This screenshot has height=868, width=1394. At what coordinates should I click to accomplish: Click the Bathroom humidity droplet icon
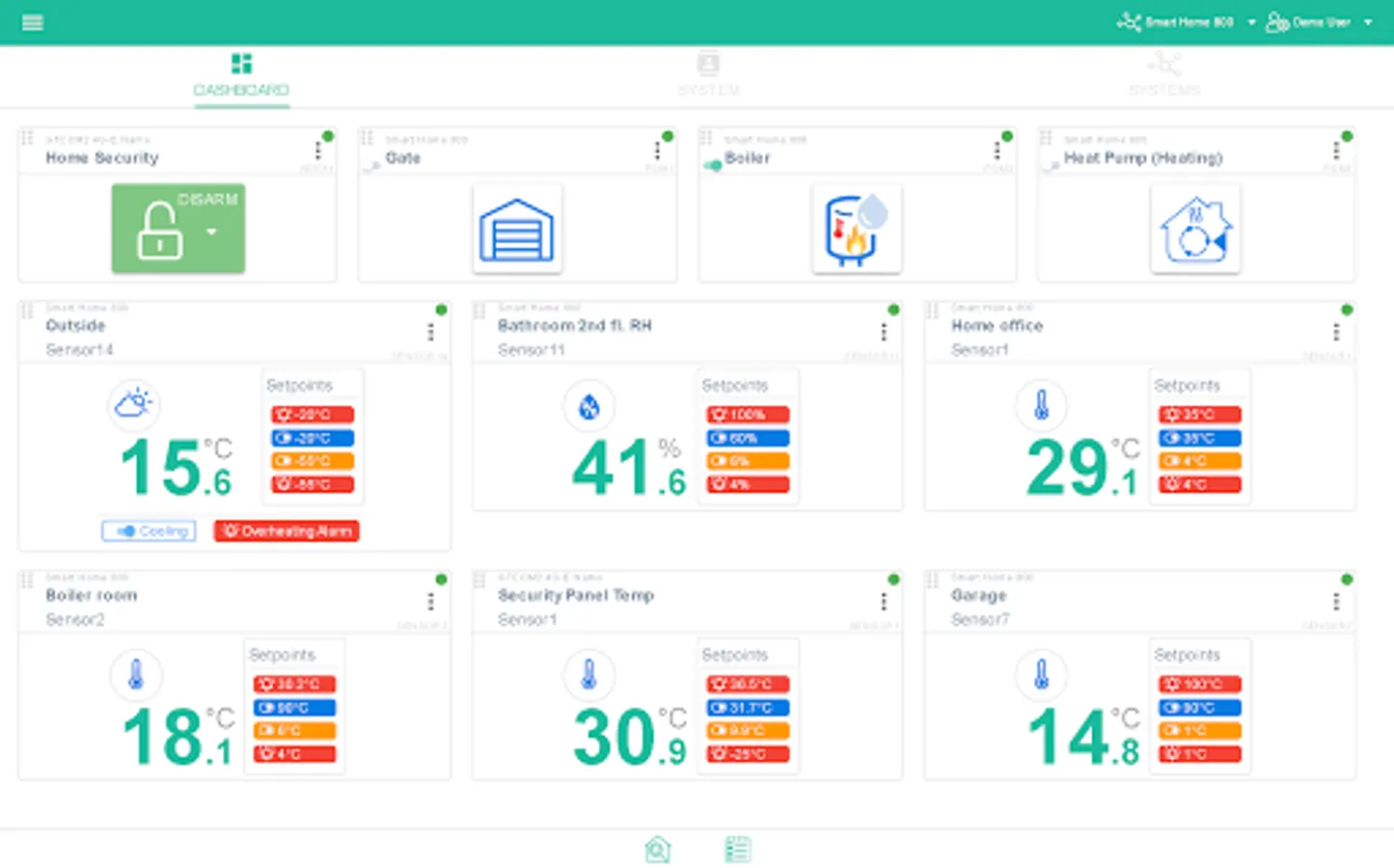tap(588, 407)
